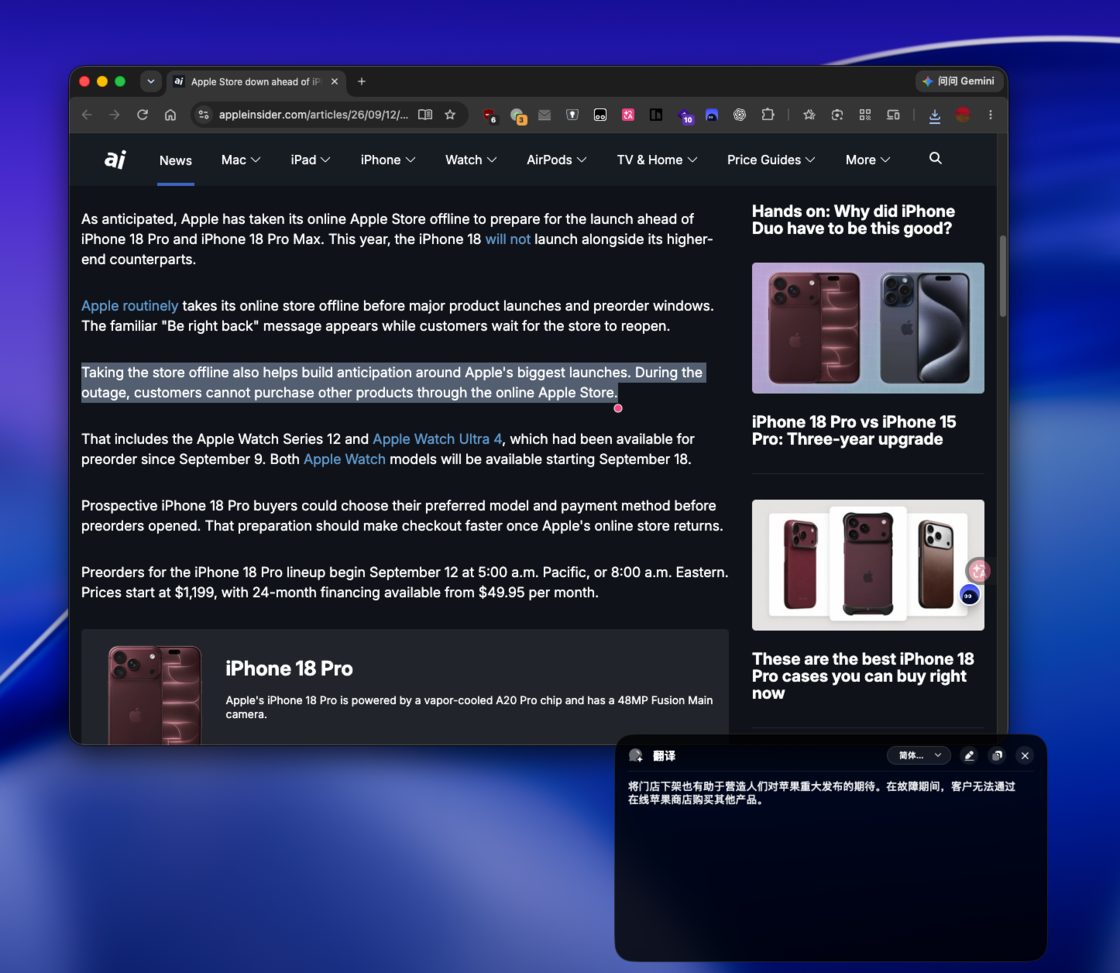Click the iPhone 18 Pro comparison thumbnail
1120x973 pixels.
[868, 328]
